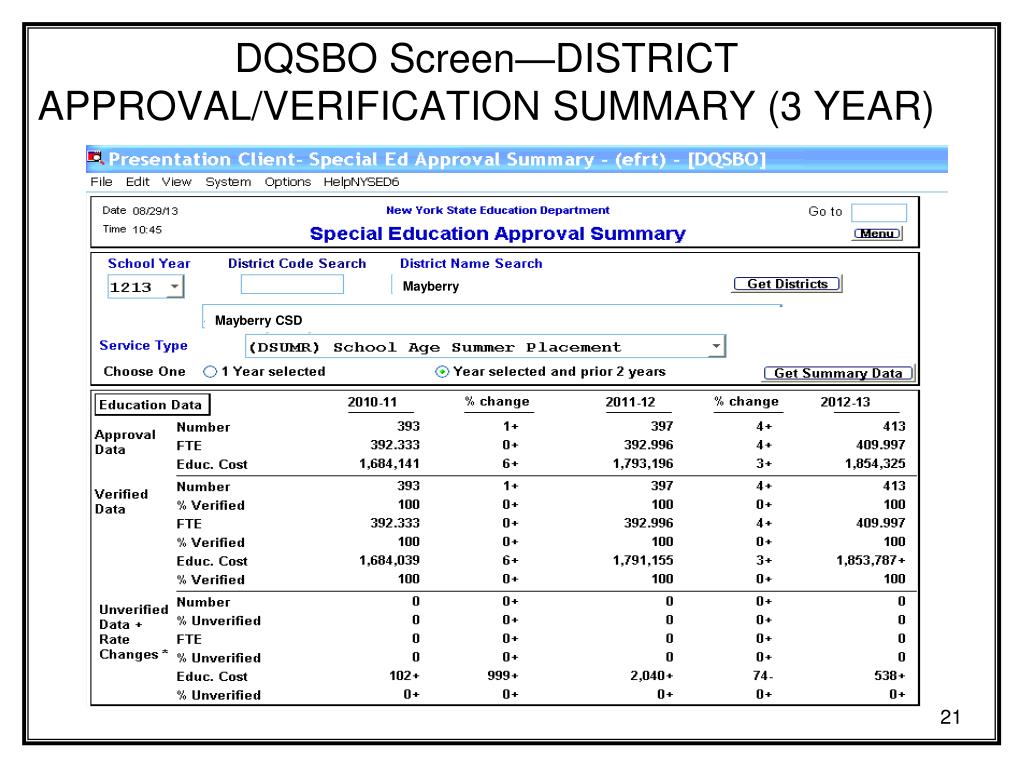This screenshot has width=1024, height=768.
Task: Click the Special Education Approval Summary title
Action: pos(498,234)
